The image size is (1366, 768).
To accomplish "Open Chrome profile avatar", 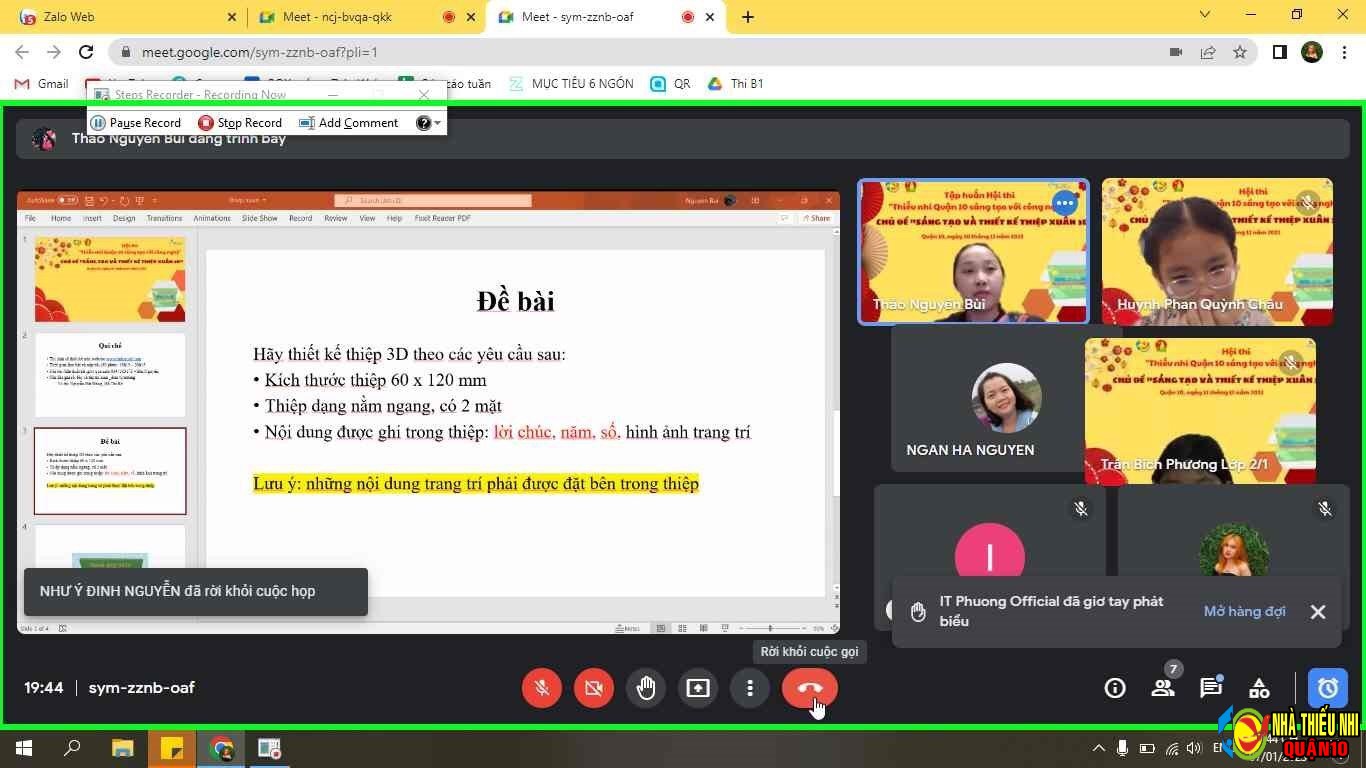I will click(1312, 52).
